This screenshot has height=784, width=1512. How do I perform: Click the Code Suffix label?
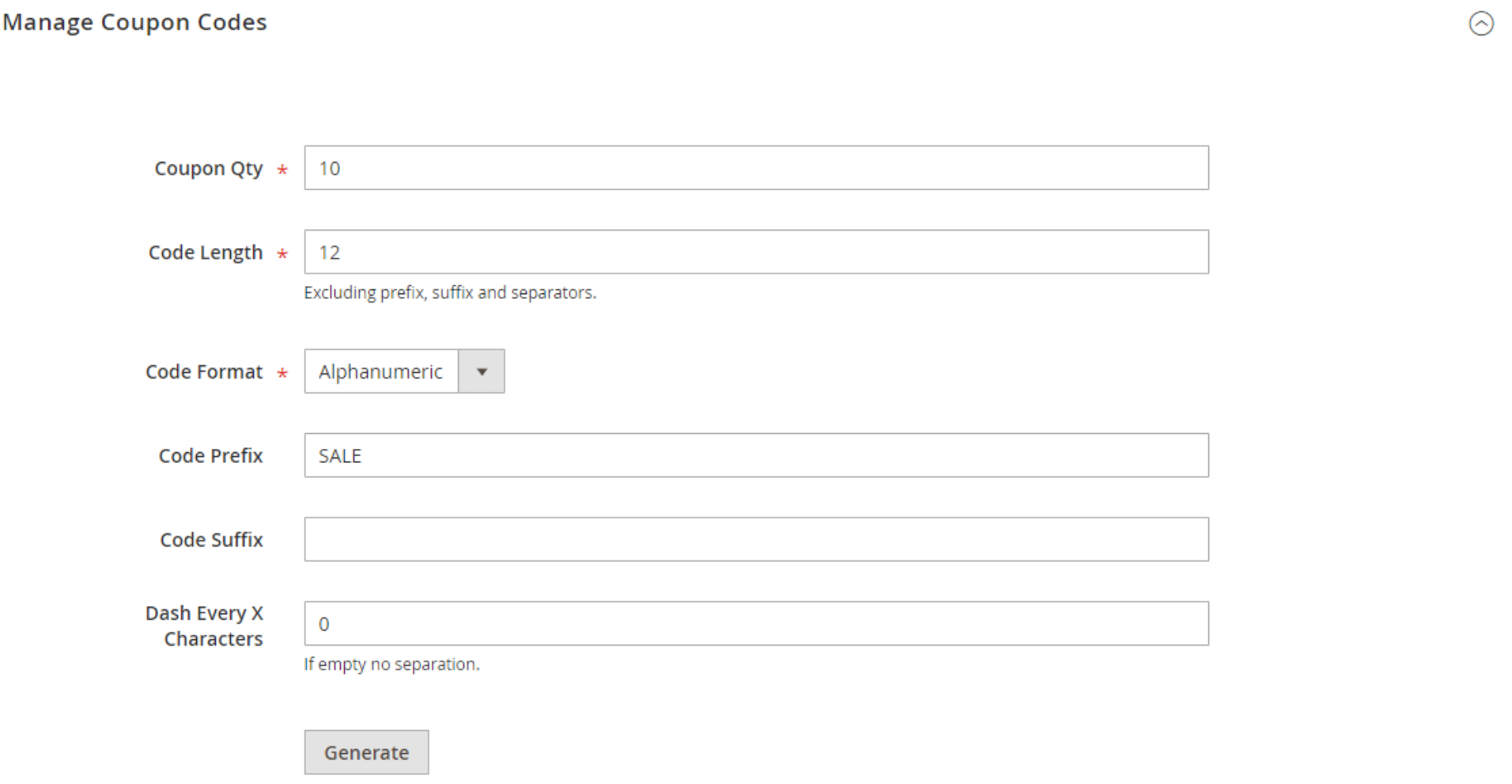pos(211,539)
